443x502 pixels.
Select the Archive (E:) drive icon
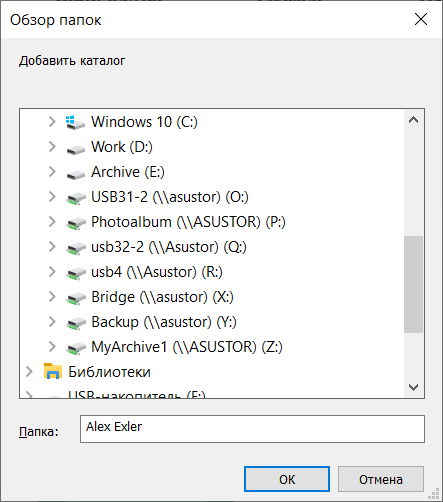click(x=75, y=174)
